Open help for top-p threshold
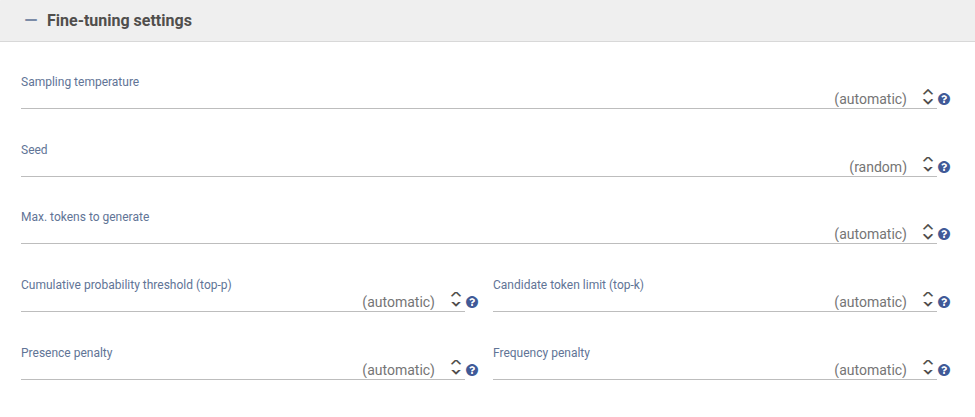The image size is (975, 417). [x=472, y=302]
